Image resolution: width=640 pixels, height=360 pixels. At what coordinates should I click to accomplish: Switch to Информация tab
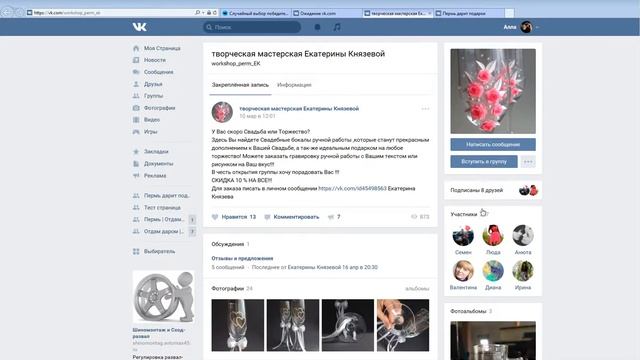[x=294, y=85]
